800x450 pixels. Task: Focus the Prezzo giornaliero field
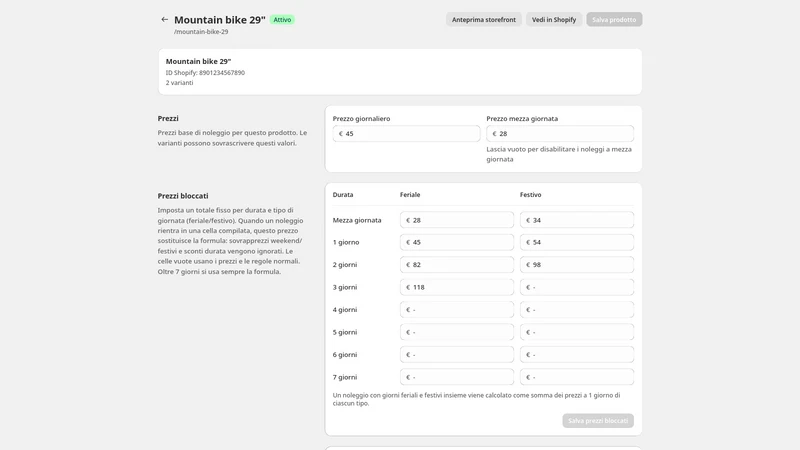(x=406, y=134)
